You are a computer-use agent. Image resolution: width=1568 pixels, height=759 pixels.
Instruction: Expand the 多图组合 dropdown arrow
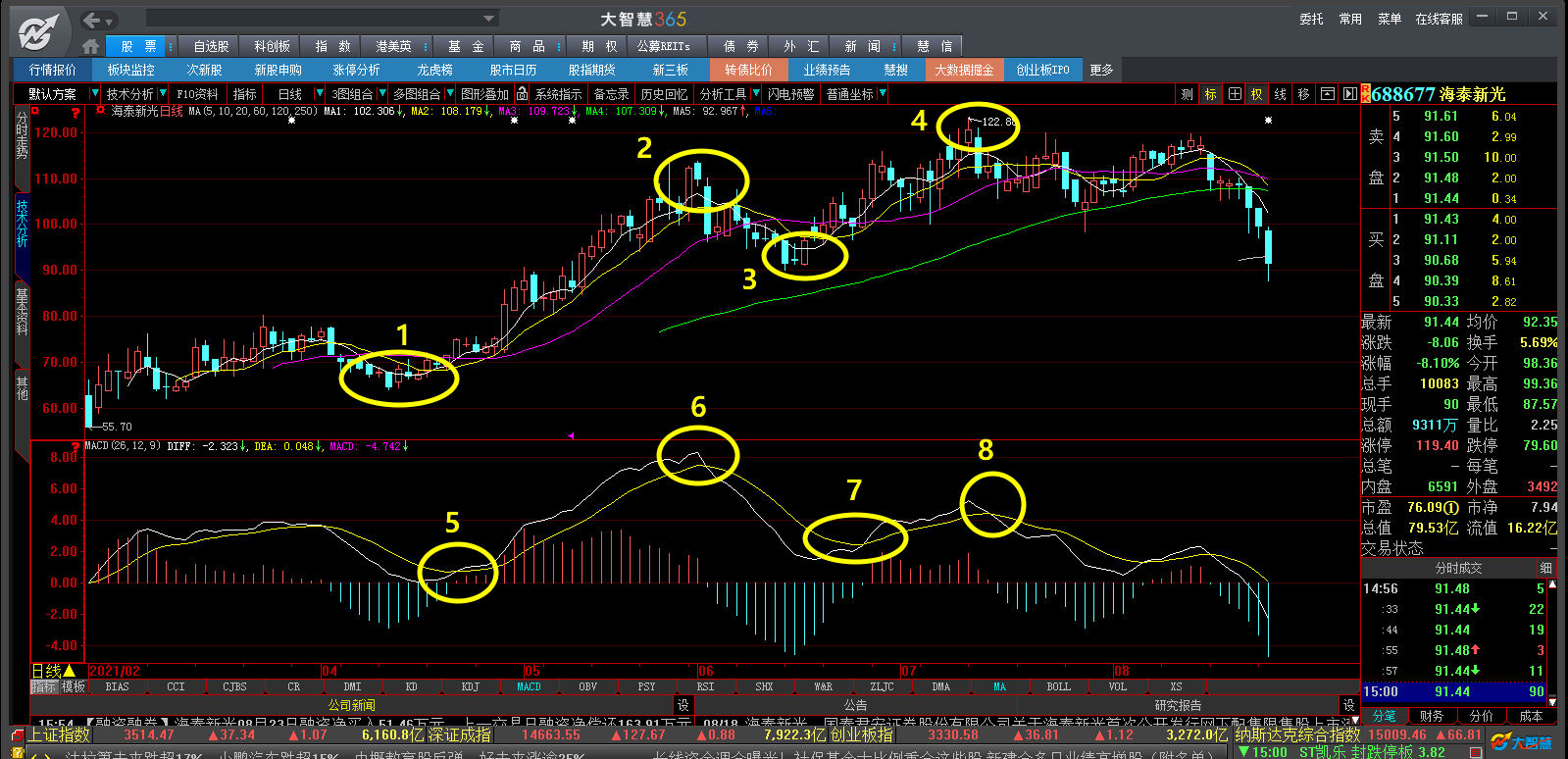[x=450, y=94]
